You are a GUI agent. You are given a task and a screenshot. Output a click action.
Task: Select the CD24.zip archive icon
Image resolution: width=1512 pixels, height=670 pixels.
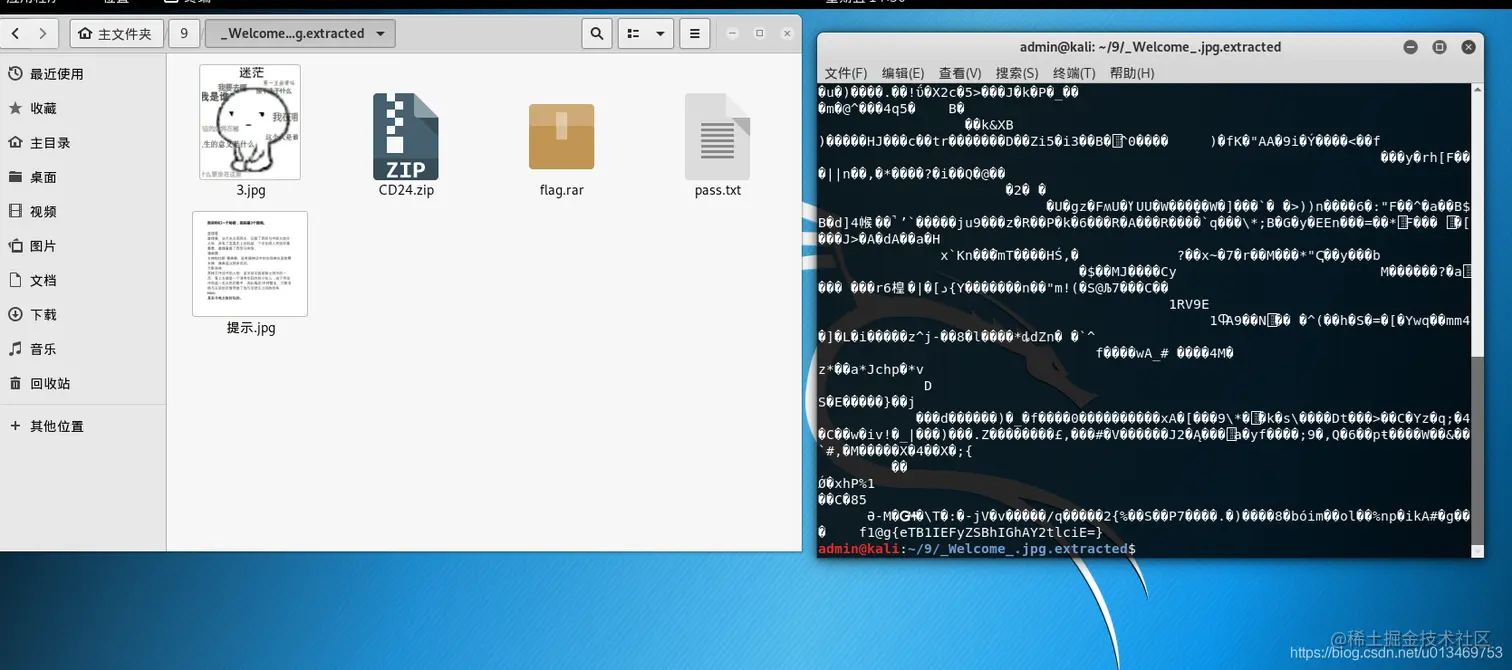coord(406,136)
